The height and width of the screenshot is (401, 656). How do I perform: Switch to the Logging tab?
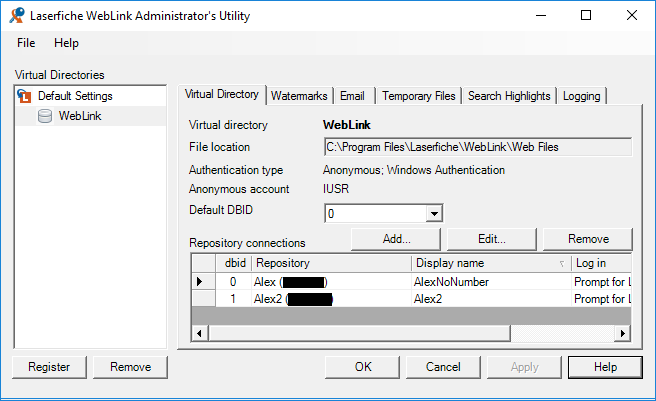tap(582, 96)
